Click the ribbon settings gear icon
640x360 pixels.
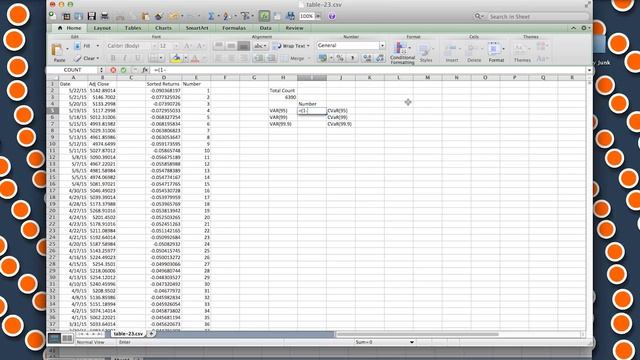click(584, 28)
